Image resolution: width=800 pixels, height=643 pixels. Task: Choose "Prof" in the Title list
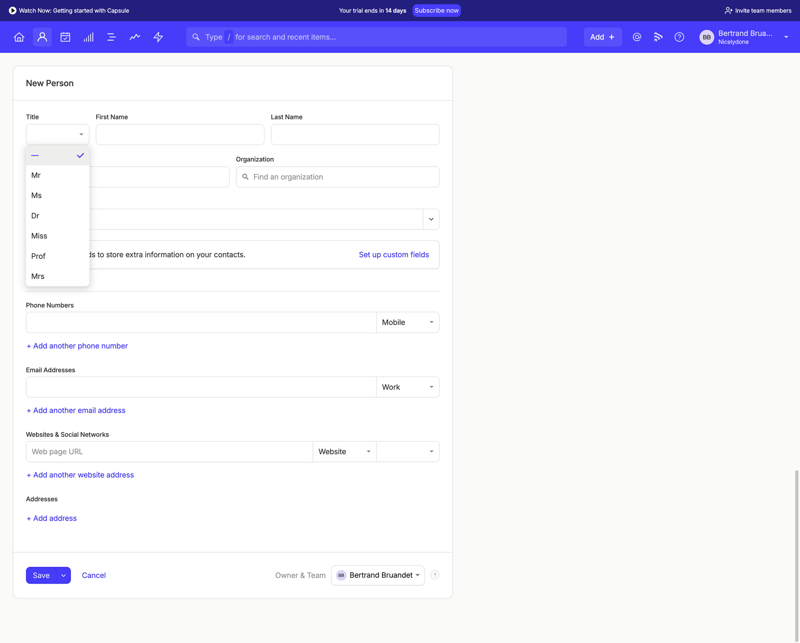tap(38, 255)
